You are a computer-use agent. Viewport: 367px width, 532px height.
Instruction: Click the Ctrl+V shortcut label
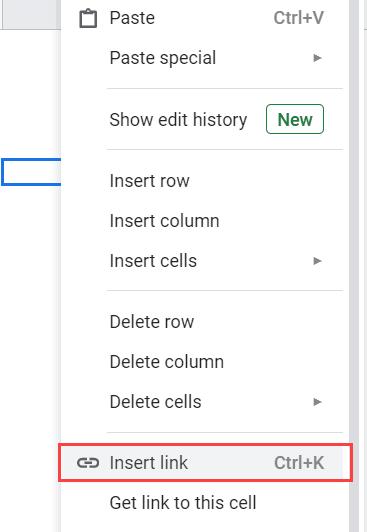[x=298, y=18]
